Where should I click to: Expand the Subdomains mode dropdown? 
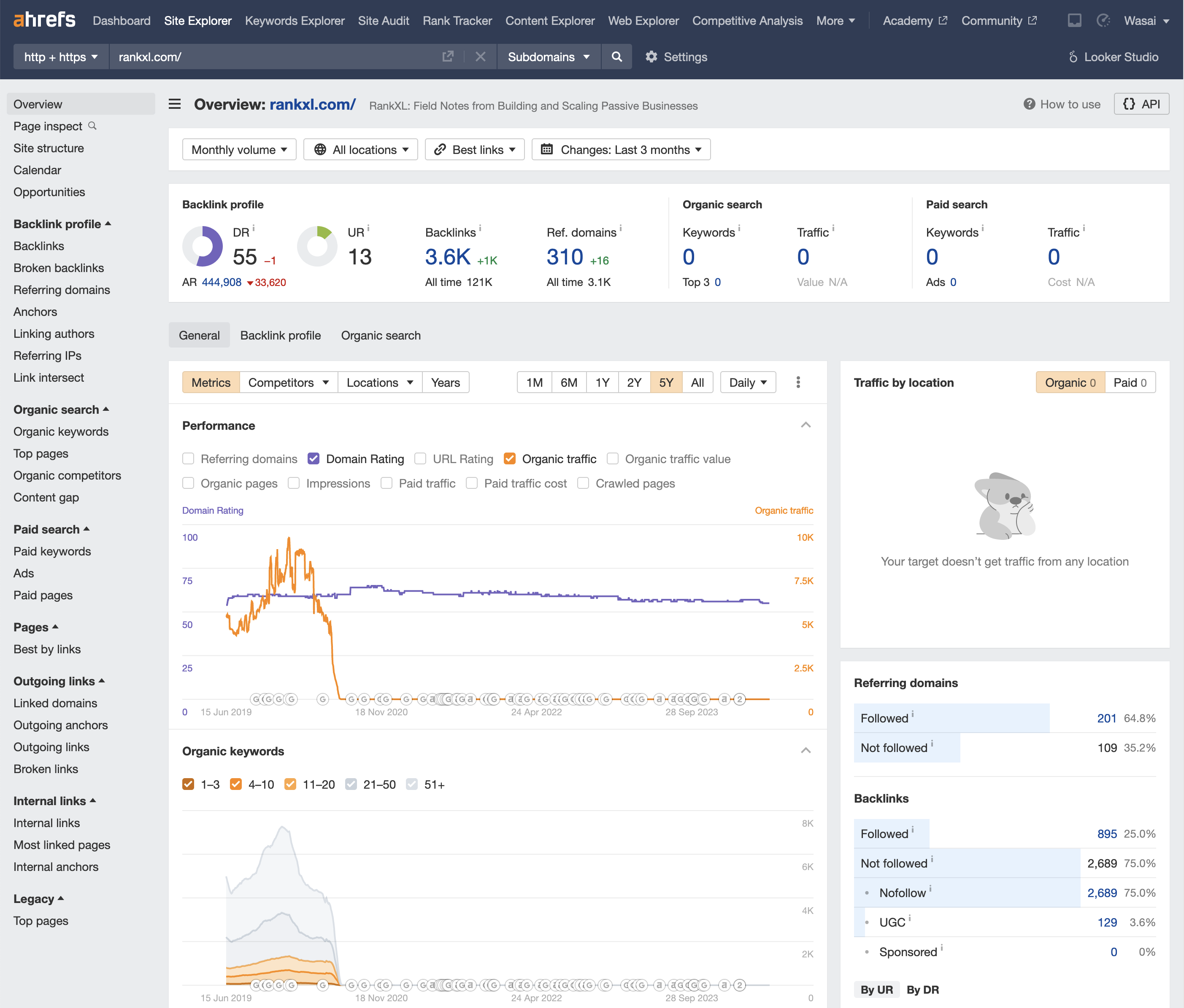[548, 57]
